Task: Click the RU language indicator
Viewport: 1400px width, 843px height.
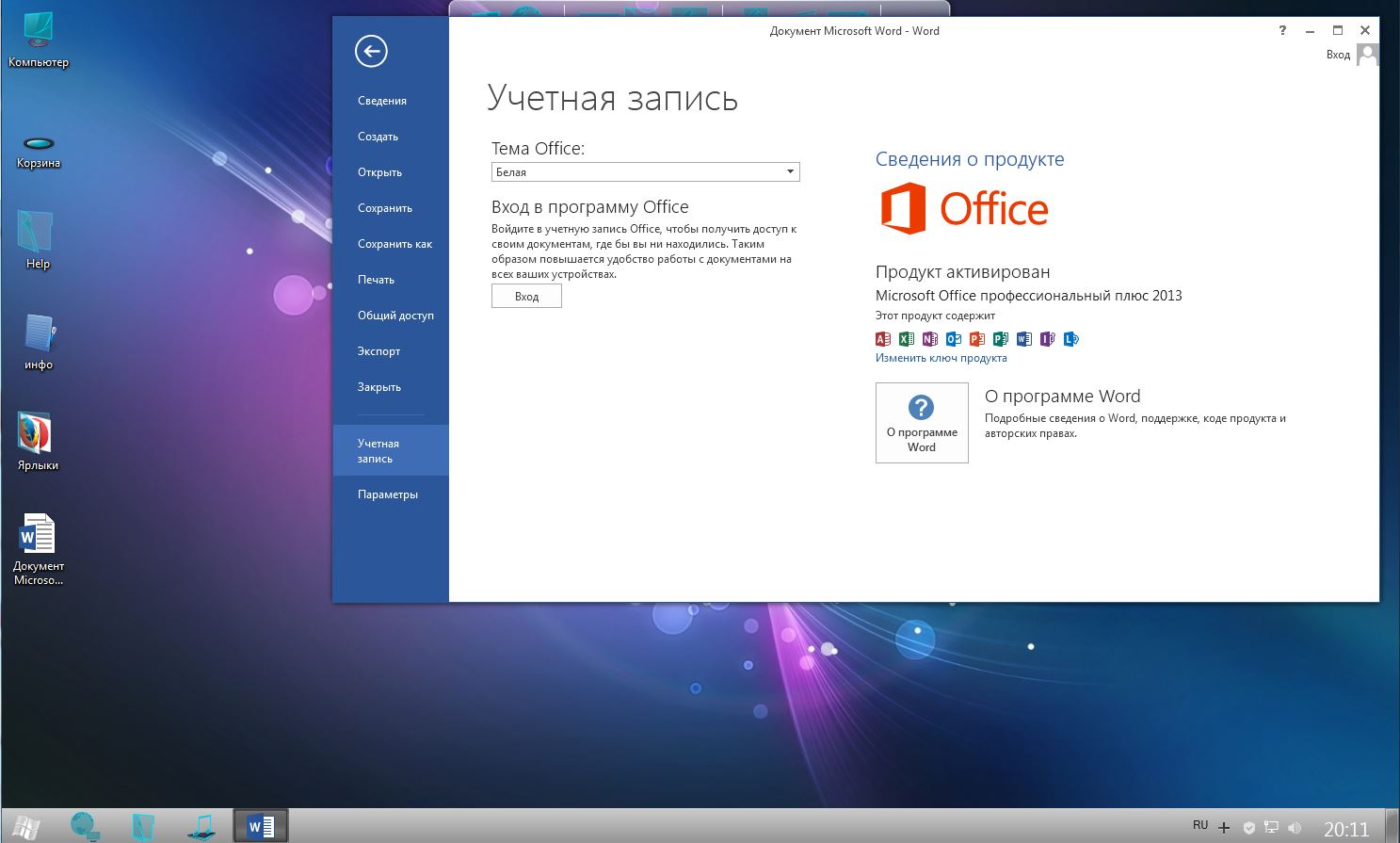Action: click(x=1200, y=825)
